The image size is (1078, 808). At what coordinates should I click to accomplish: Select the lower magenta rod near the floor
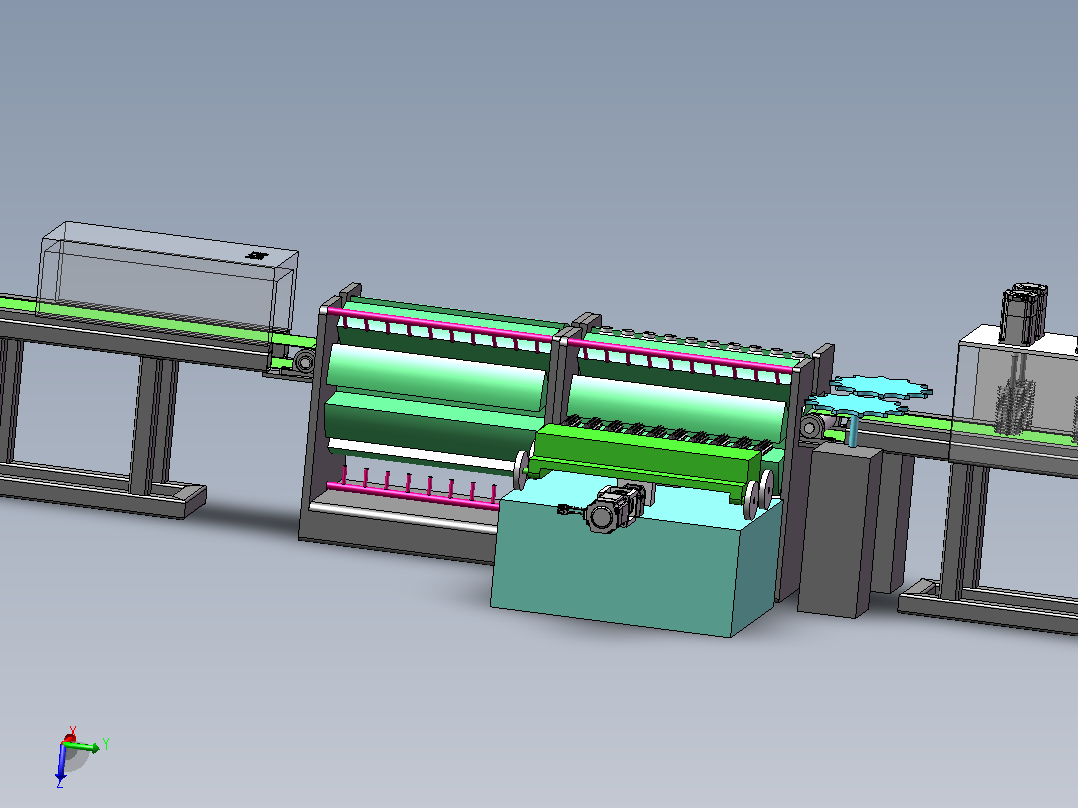412,495
